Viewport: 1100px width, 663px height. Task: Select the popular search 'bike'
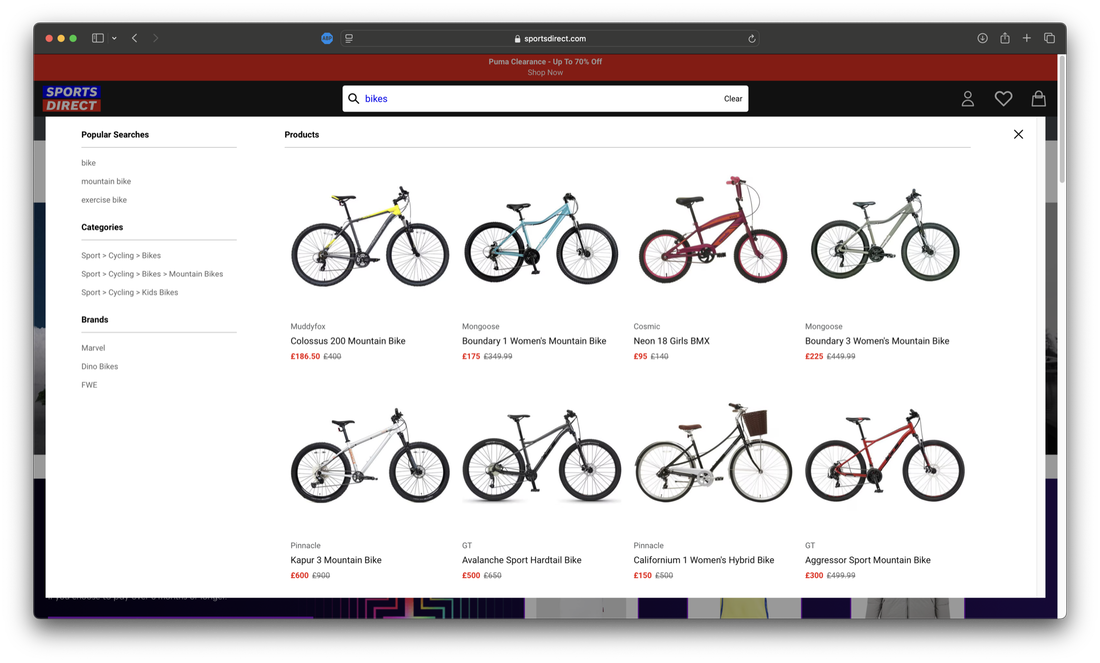[x=88, y=163]
